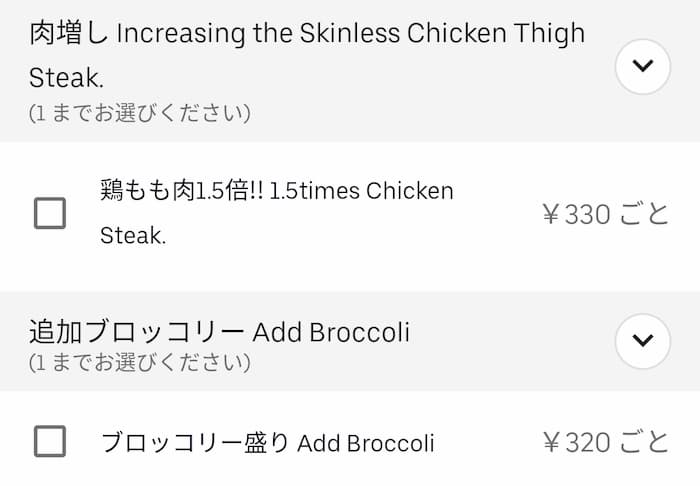Collapse the 追加ブロッコリー section chevron
700x486 pixels.
click(x=642, y=340)
